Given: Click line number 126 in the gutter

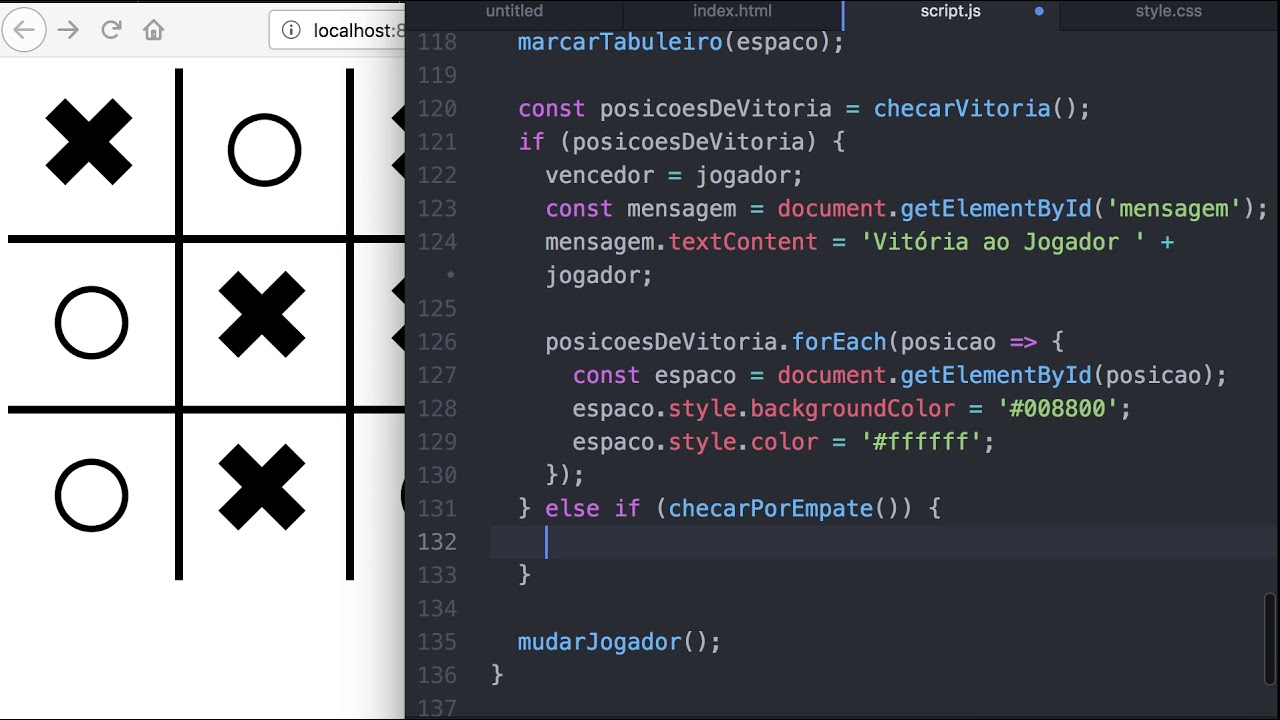Looking at the screenshot, I should (437, 342).
